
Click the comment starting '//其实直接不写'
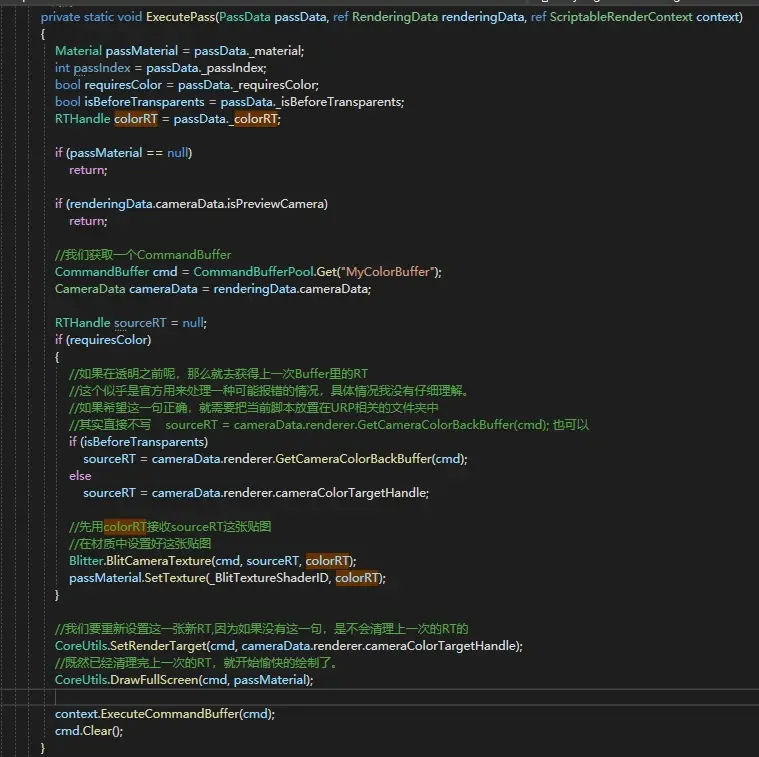(x=329, y=425)
